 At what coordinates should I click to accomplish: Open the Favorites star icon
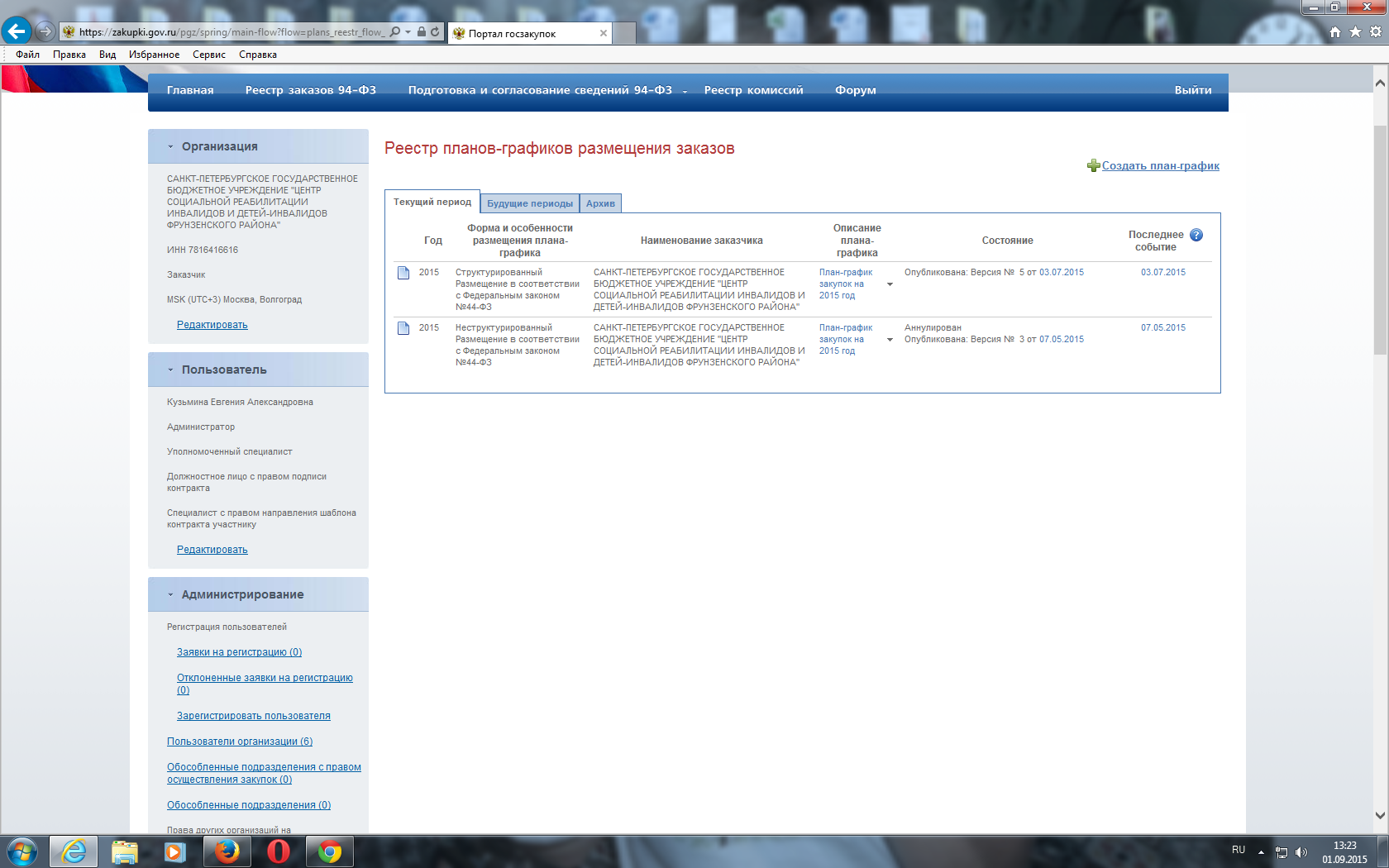1355,32
